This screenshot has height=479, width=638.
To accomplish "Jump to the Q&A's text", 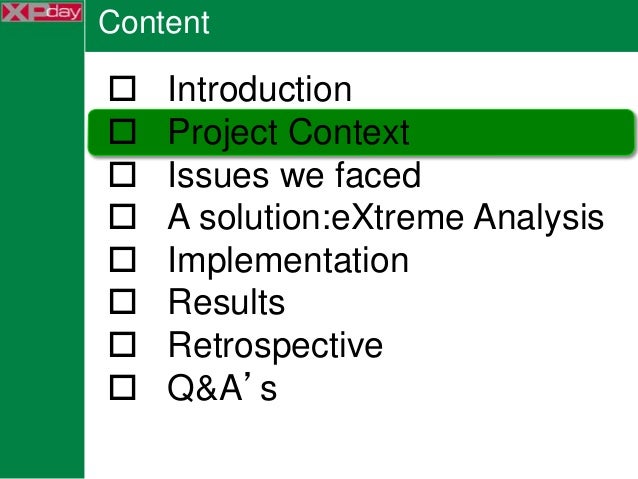I will pyautogui.click(x=222, y=388).
